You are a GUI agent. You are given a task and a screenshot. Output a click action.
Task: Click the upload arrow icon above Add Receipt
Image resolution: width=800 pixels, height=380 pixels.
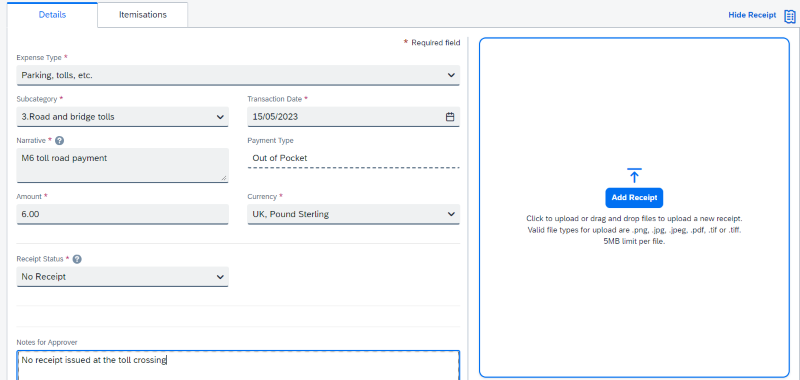tap(634, 176)
